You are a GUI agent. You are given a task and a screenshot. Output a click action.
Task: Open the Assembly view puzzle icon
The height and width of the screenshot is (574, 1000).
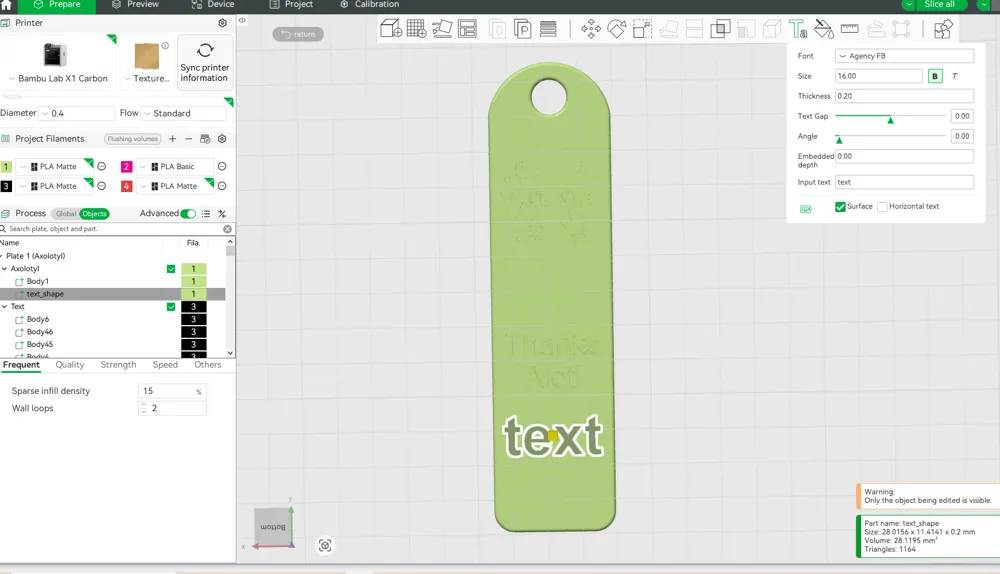click(943, 29)
